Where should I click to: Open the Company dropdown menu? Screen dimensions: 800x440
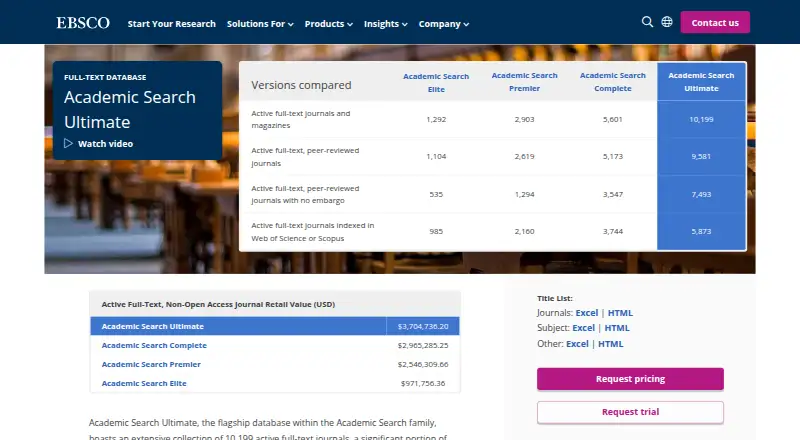pos(444,24)
